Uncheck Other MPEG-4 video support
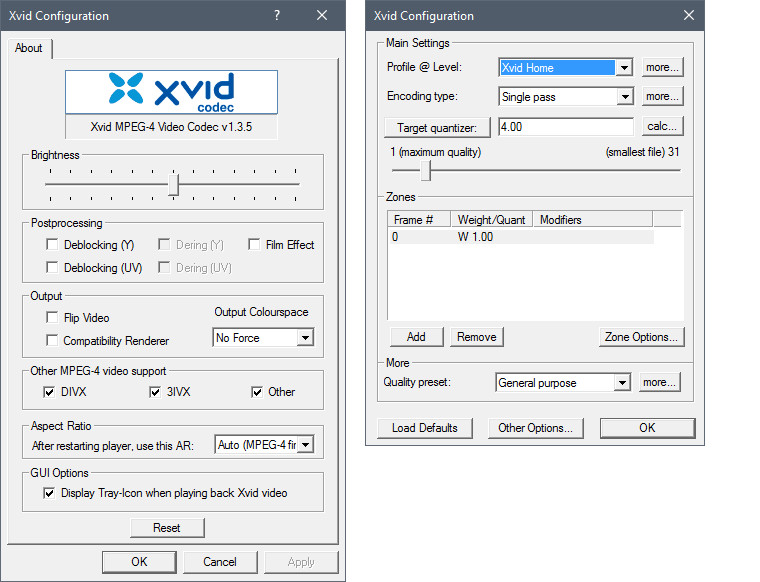Screen dimensions: 760x582 click(x=256, y=392)
